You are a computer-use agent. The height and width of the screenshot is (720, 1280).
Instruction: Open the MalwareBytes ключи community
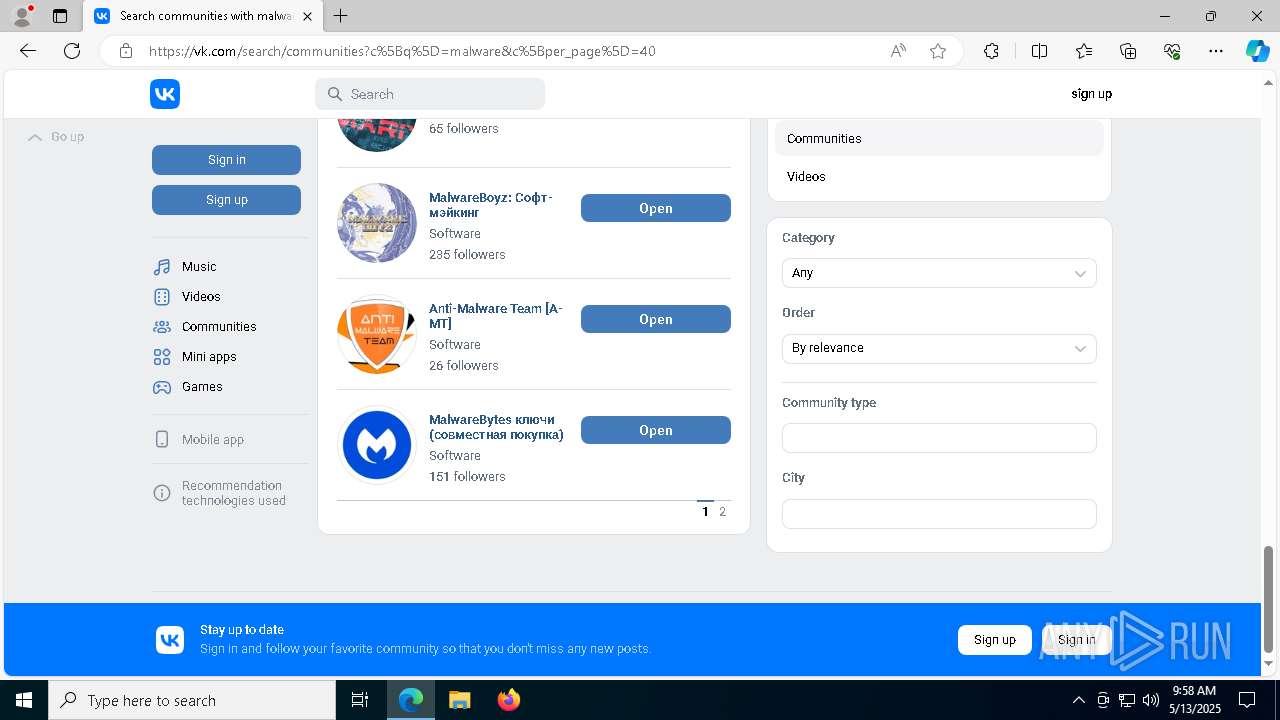click(656, 430)
